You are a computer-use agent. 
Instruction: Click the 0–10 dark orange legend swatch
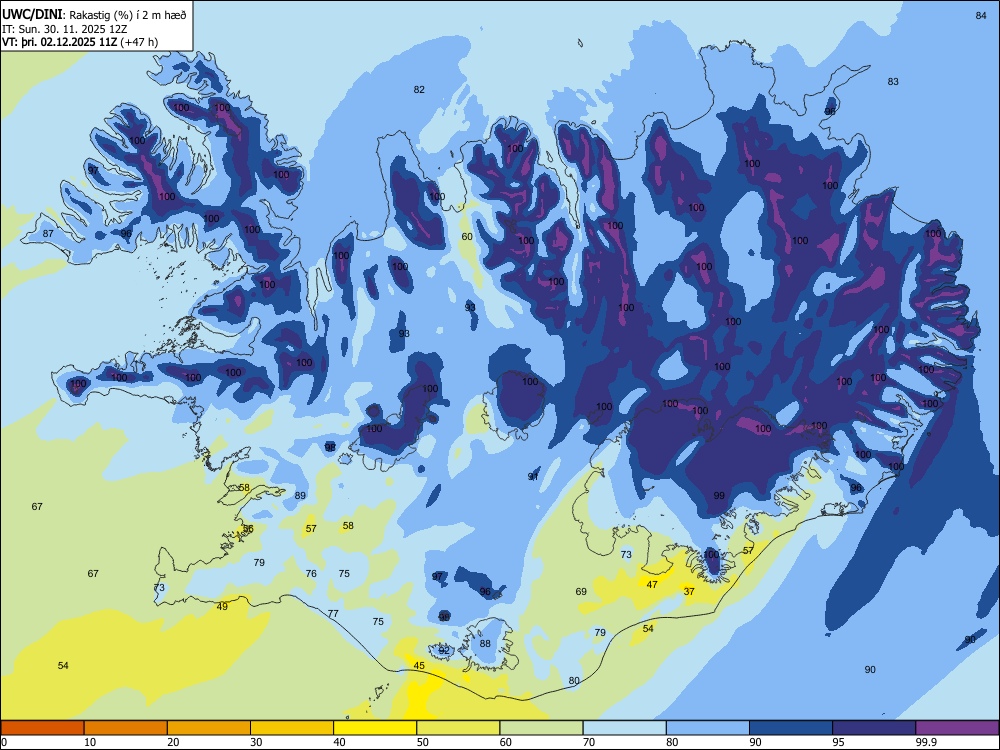42,728
